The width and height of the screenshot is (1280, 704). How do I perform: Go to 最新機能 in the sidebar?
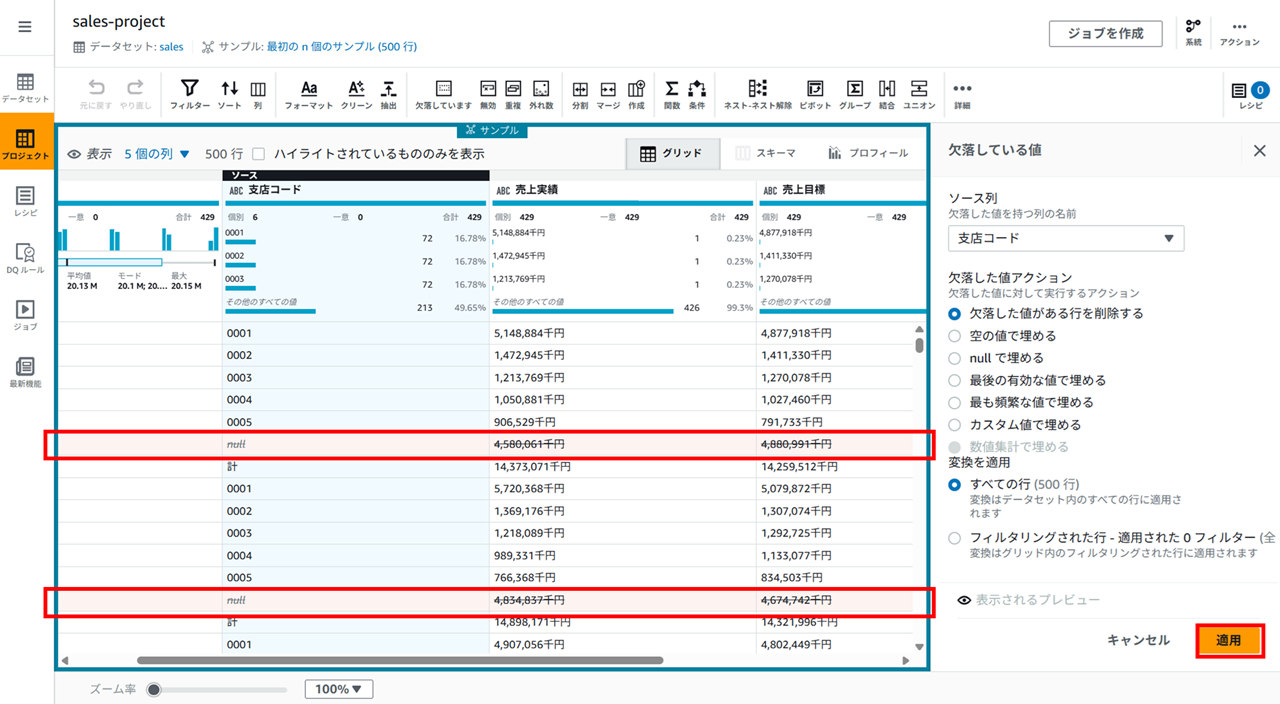pyautogui.click(x=25, y=372)
